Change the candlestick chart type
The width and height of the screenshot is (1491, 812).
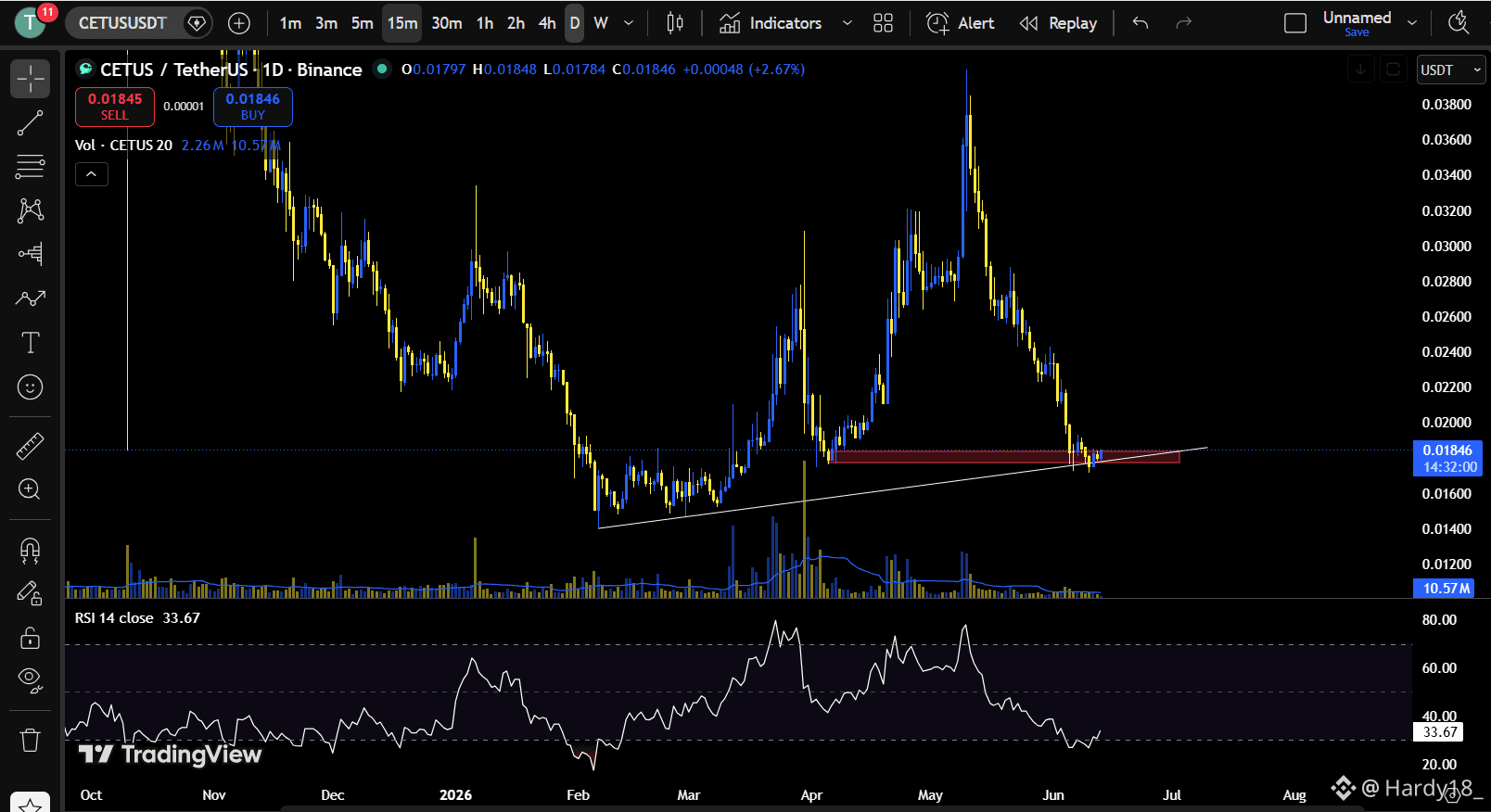675,23
